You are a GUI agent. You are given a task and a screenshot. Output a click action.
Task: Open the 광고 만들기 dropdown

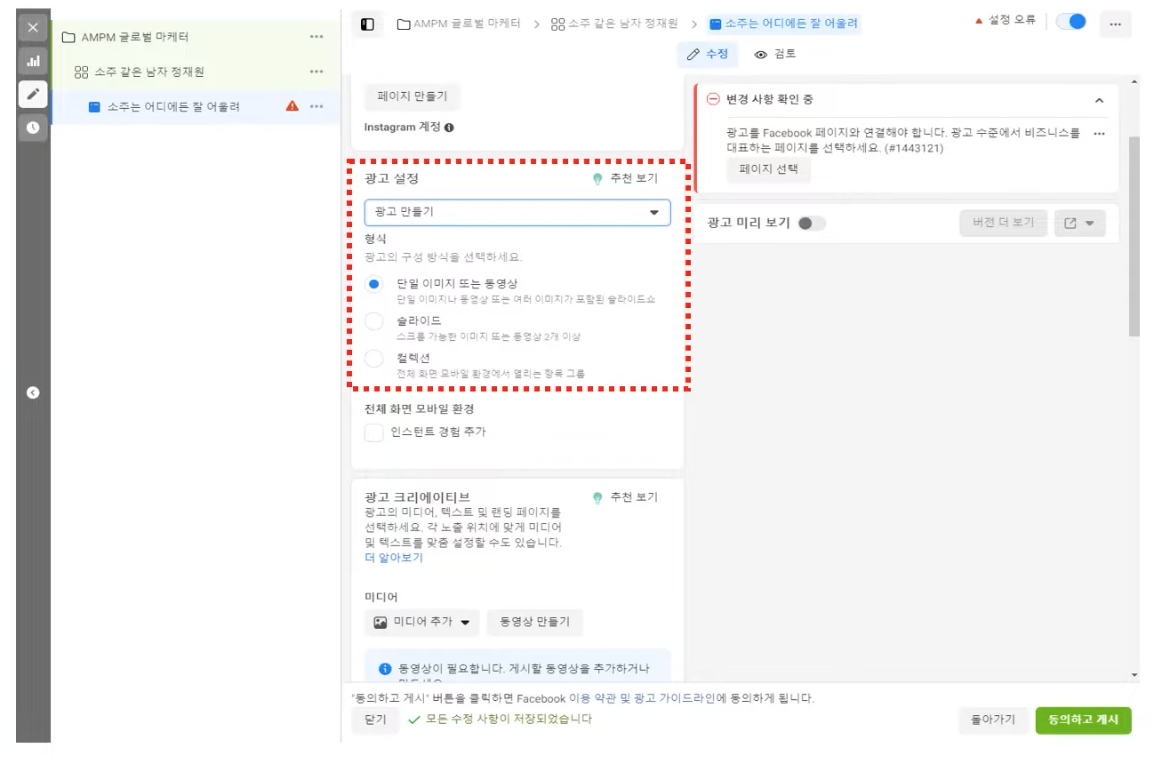point(517,212)
